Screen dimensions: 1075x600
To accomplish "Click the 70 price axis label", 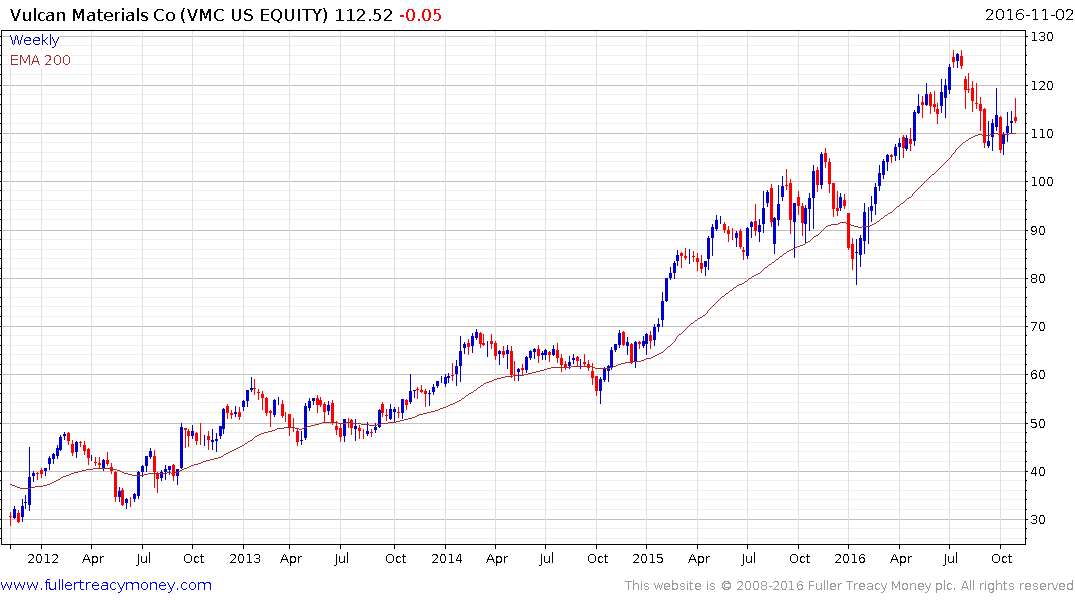I will [x=1038, y=326].
